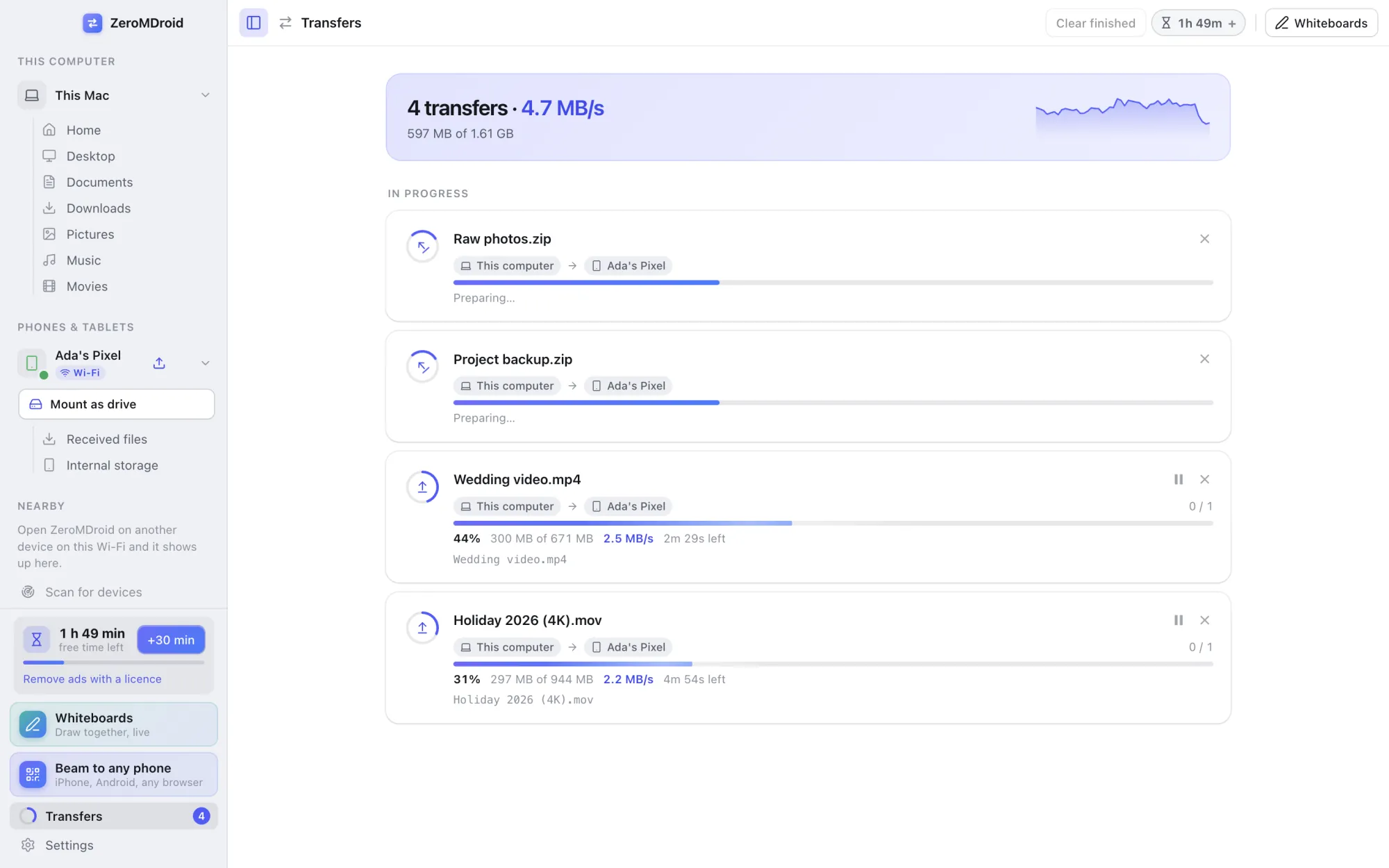Click the Wedding video.mp4 progress bar
1389x868 pixels.
click(x=833, y=523)
